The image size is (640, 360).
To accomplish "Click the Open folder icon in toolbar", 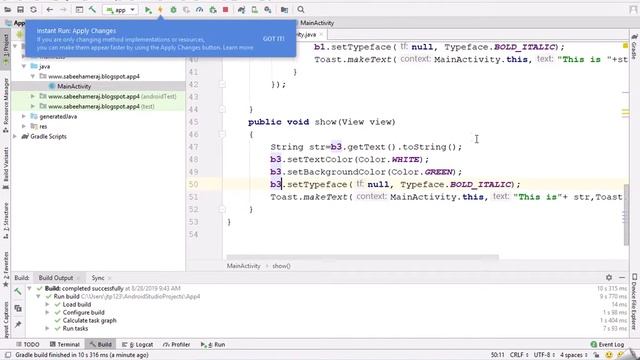I will point(7,9).
